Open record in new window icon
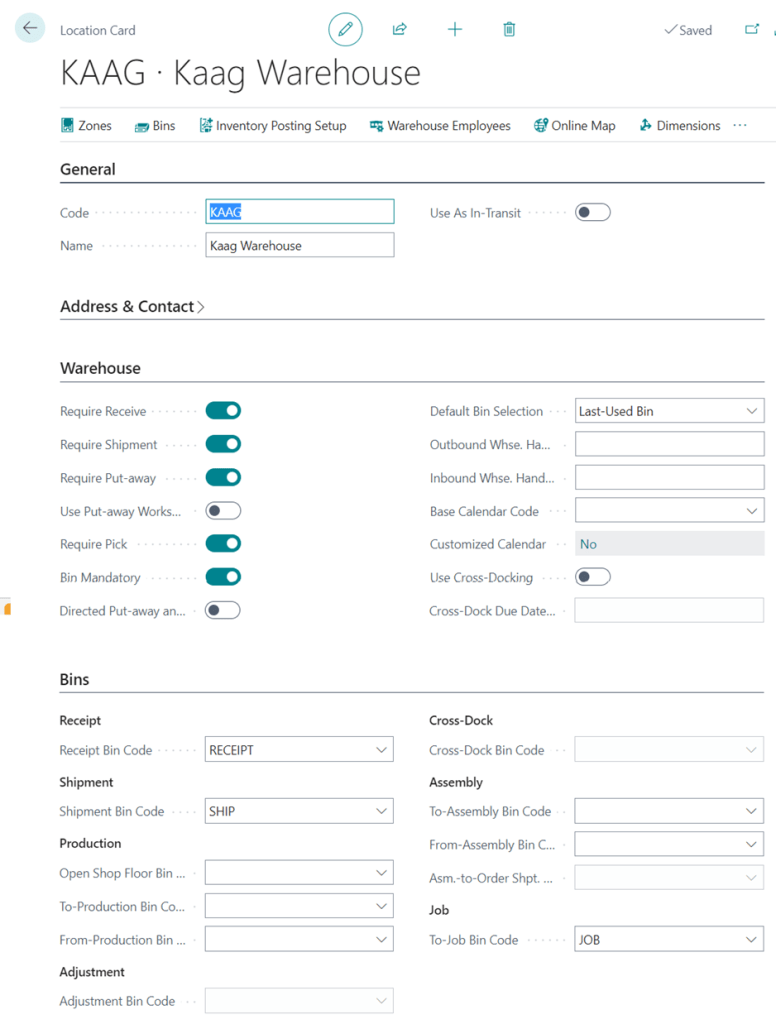776x1024 pixels. pos(752,30)
